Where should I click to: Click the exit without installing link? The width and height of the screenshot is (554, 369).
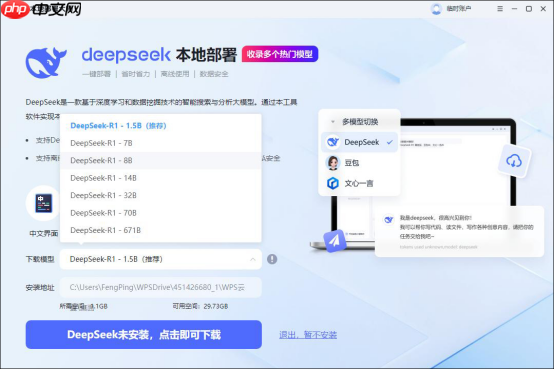(x=308, y=335)
